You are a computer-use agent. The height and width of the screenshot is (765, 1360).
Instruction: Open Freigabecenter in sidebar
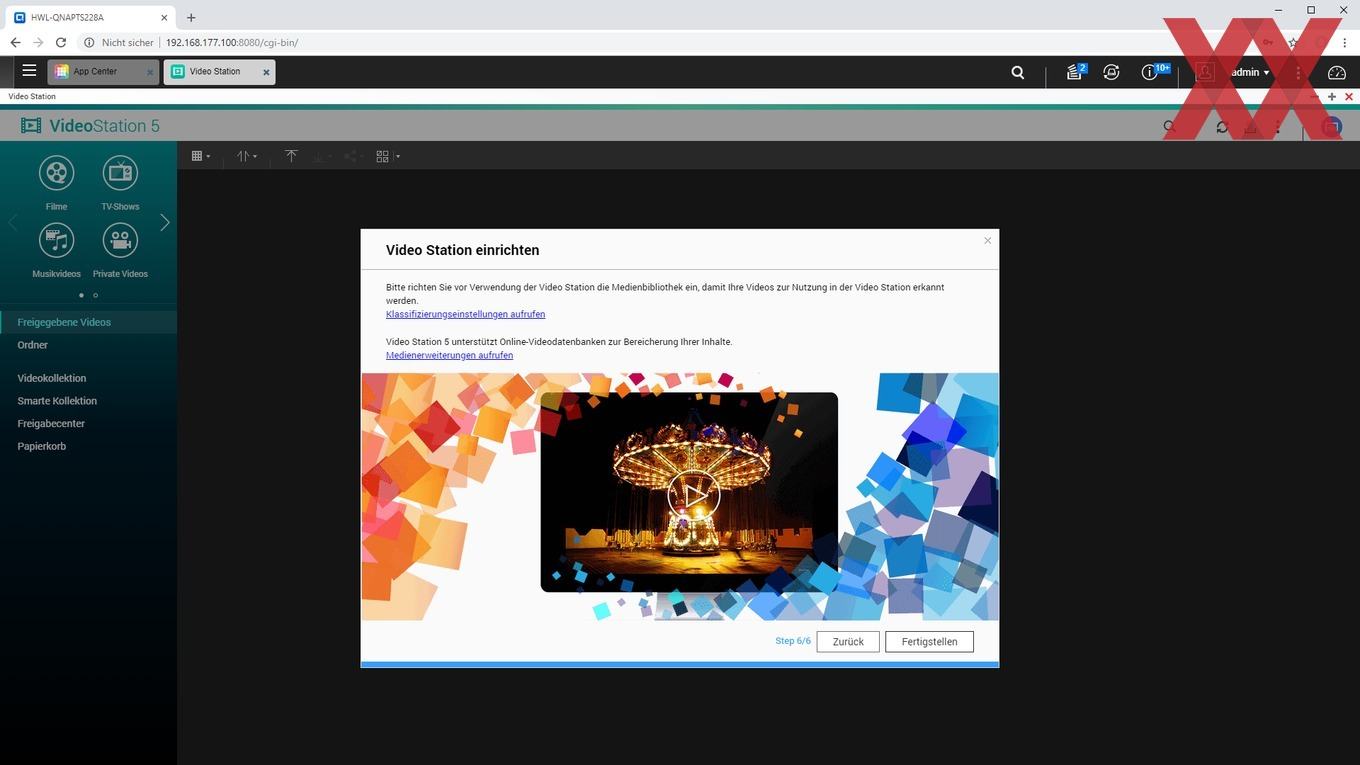click(88, 424)
